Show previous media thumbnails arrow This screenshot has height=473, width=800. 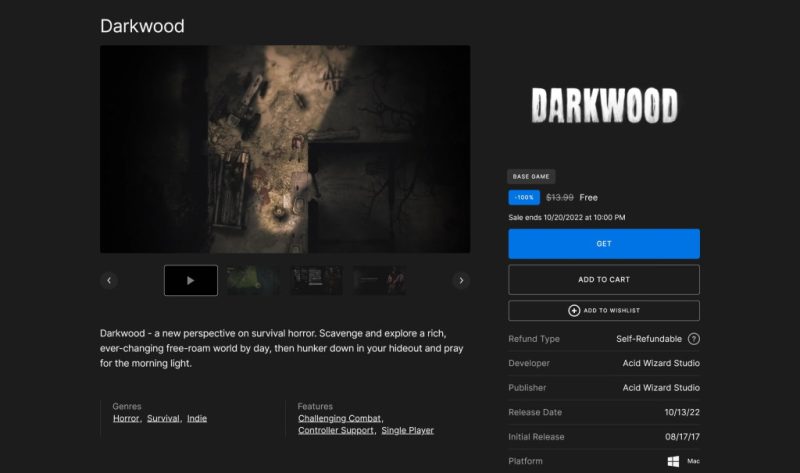[x=109, y=280]
